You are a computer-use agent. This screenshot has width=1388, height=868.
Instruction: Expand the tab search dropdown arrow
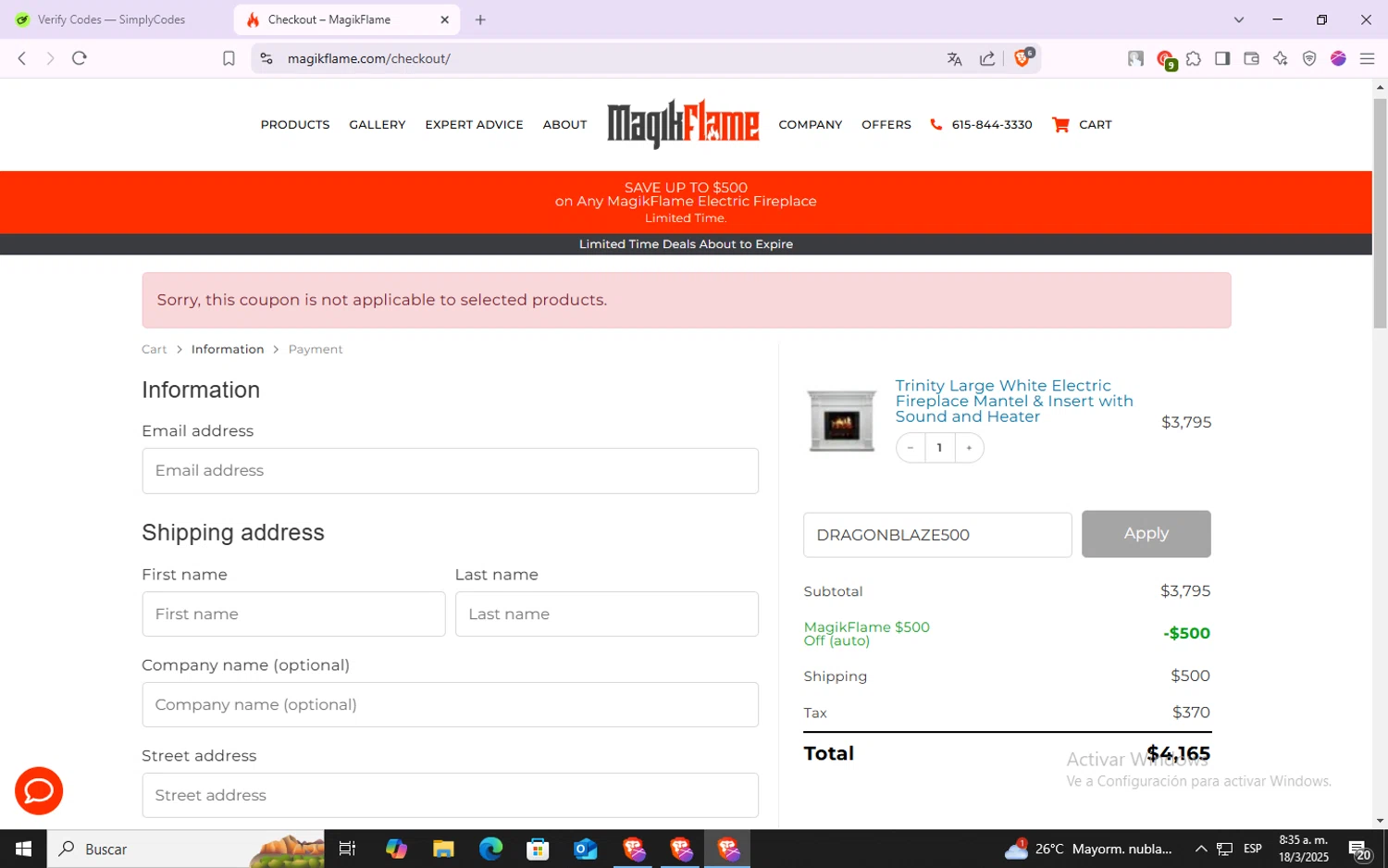(x=1239, y=19)
